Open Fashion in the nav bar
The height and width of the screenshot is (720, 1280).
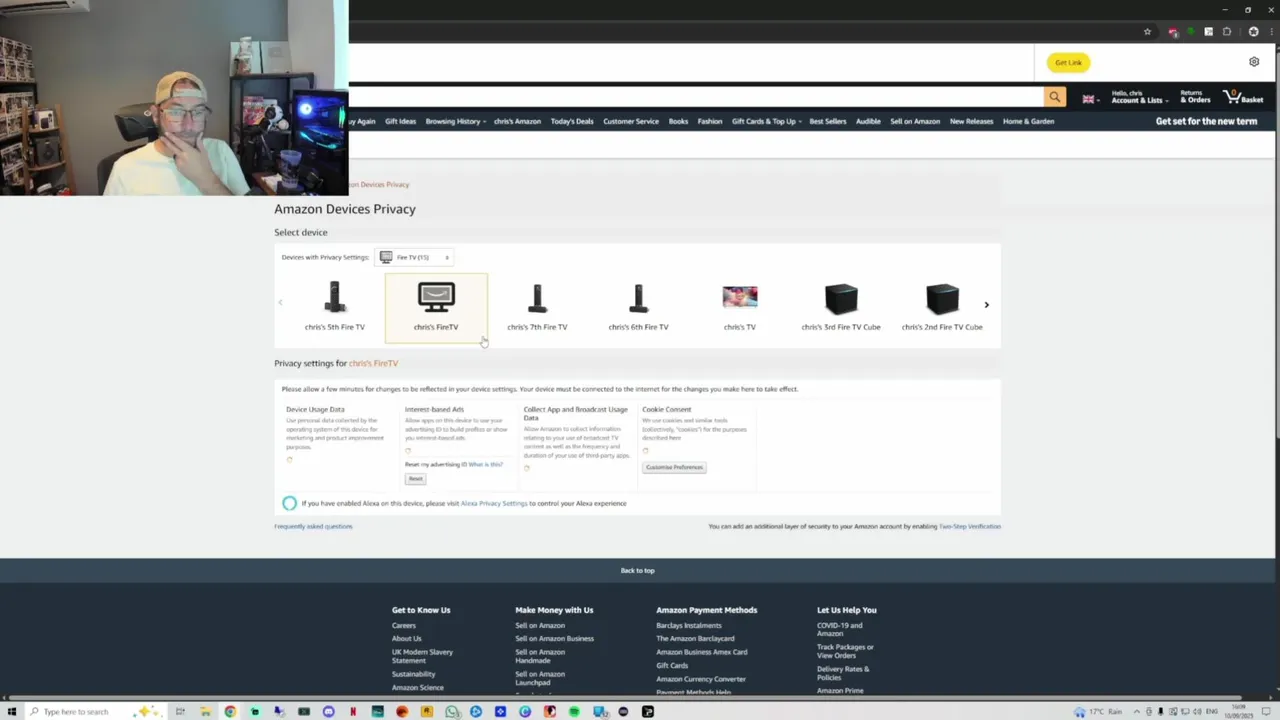pyautogui.click(x=710, y=121)
